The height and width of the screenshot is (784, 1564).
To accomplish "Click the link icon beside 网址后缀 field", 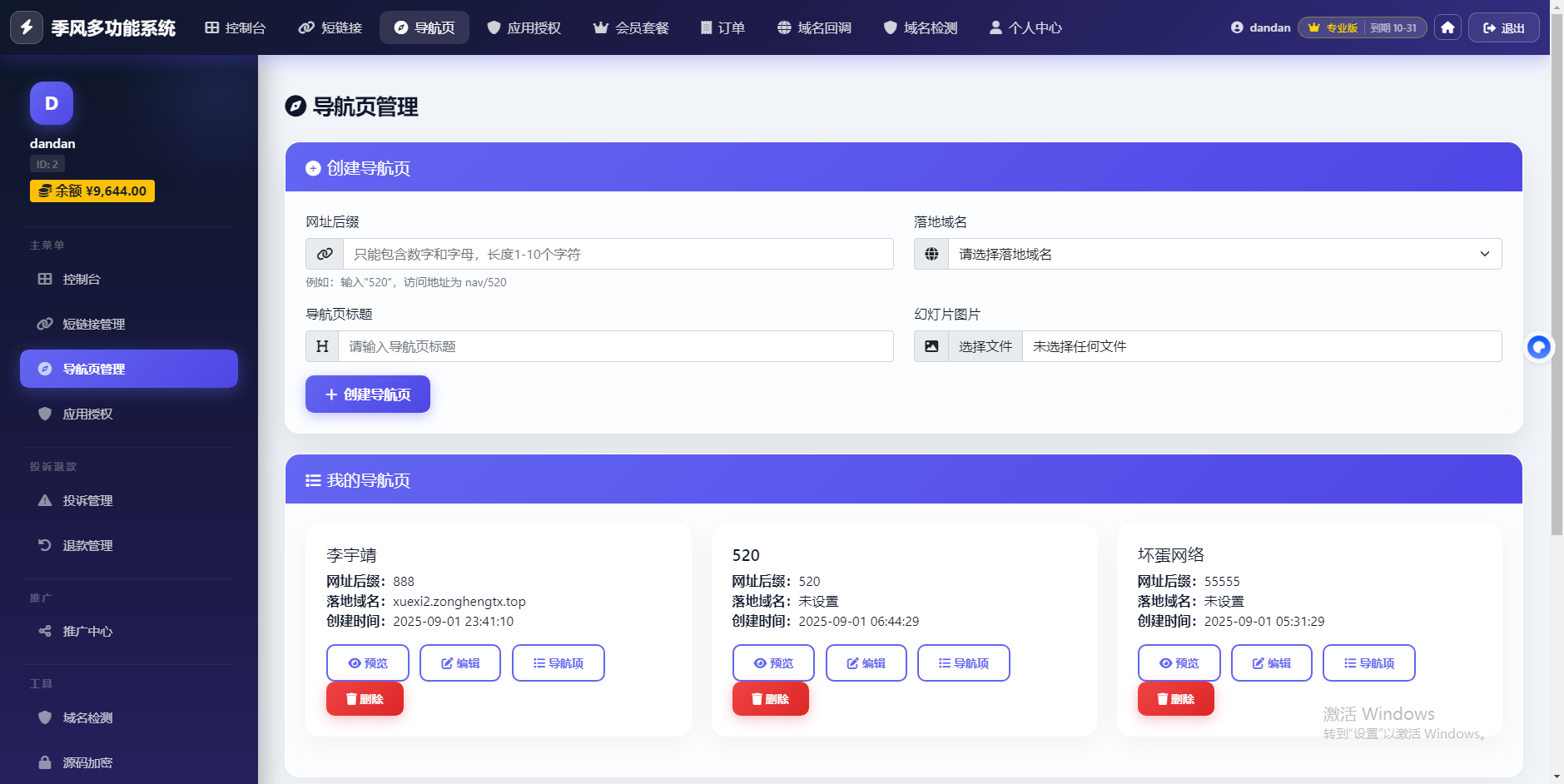I will pyautogui.click(x=325, y=254).
